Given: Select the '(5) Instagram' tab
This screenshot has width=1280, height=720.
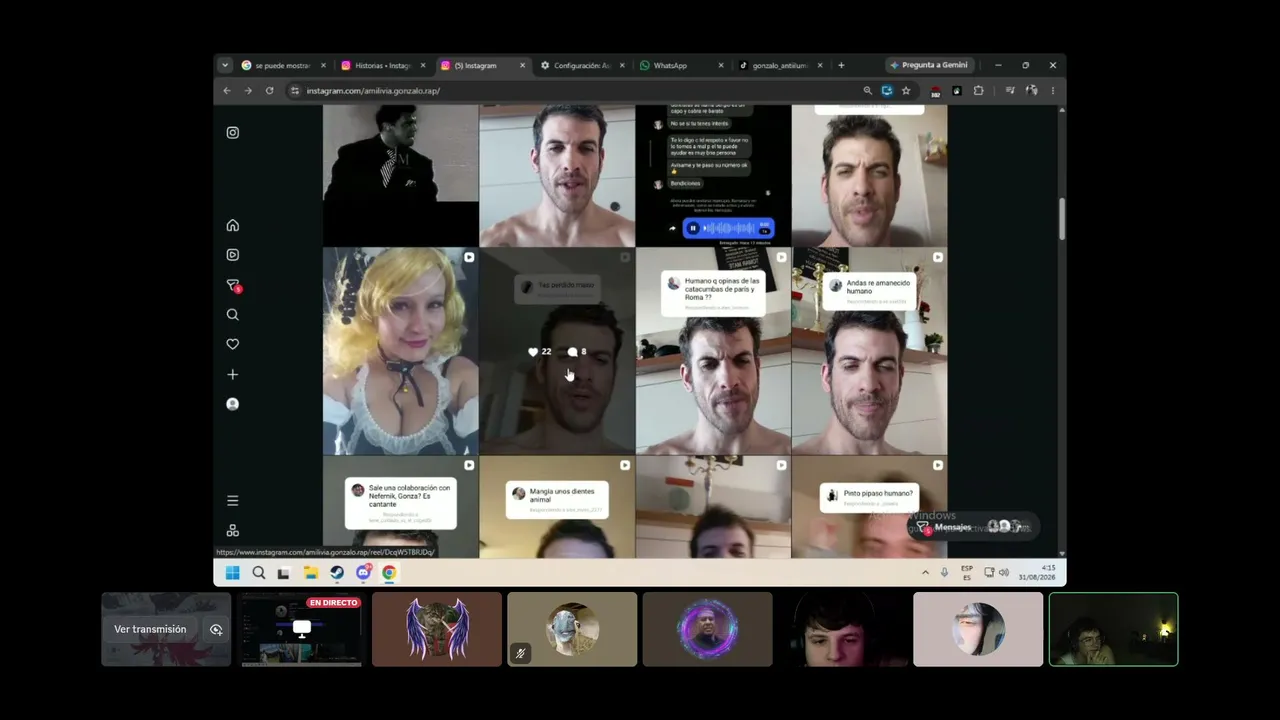Looking at the screenshot, I should pos(483,66).
